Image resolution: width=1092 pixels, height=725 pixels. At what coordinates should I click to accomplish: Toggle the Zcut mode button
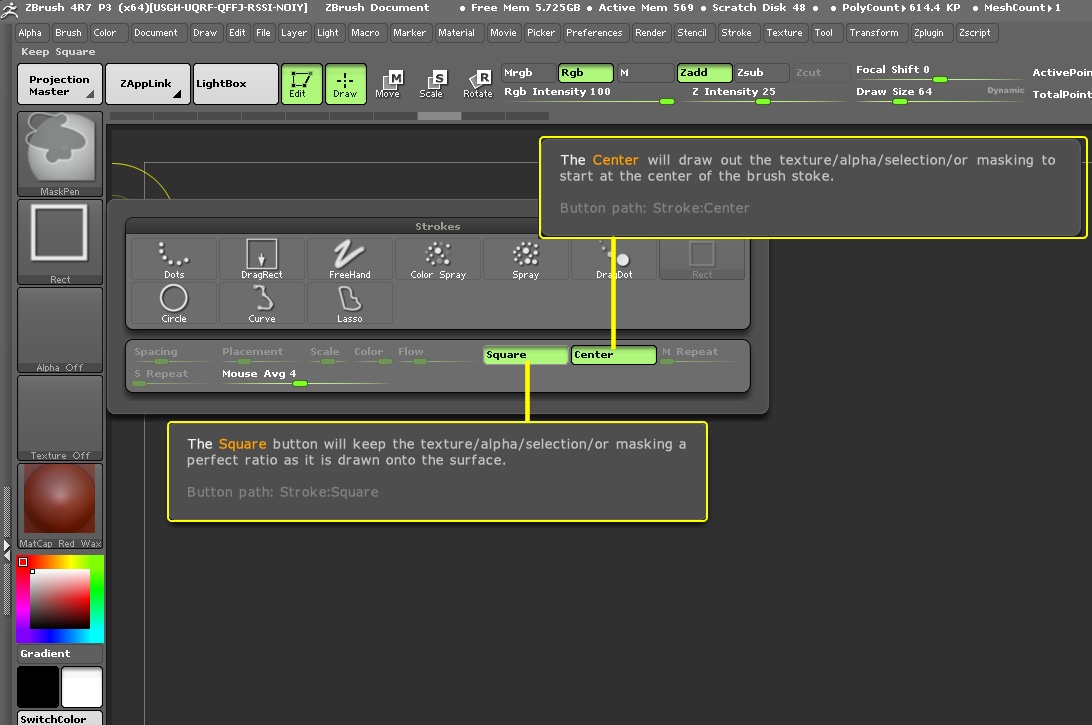tap(819, 72)
